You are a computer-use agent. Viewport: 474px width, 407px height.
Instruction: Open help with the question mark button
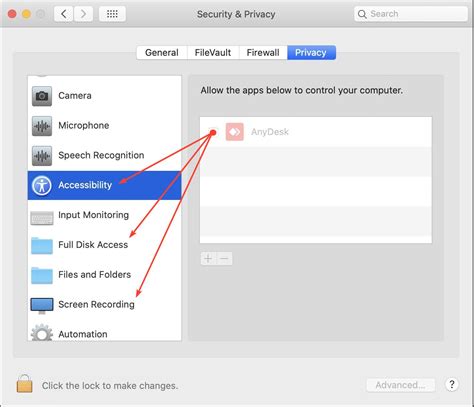pyautogui.click(x=452, y=384)
